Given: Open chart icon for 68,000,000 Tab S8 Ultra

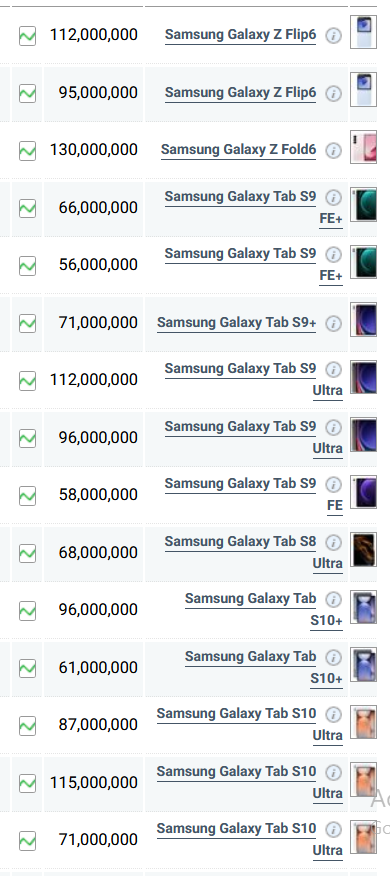Looking at the screenshot, I should tap(27, 553).
